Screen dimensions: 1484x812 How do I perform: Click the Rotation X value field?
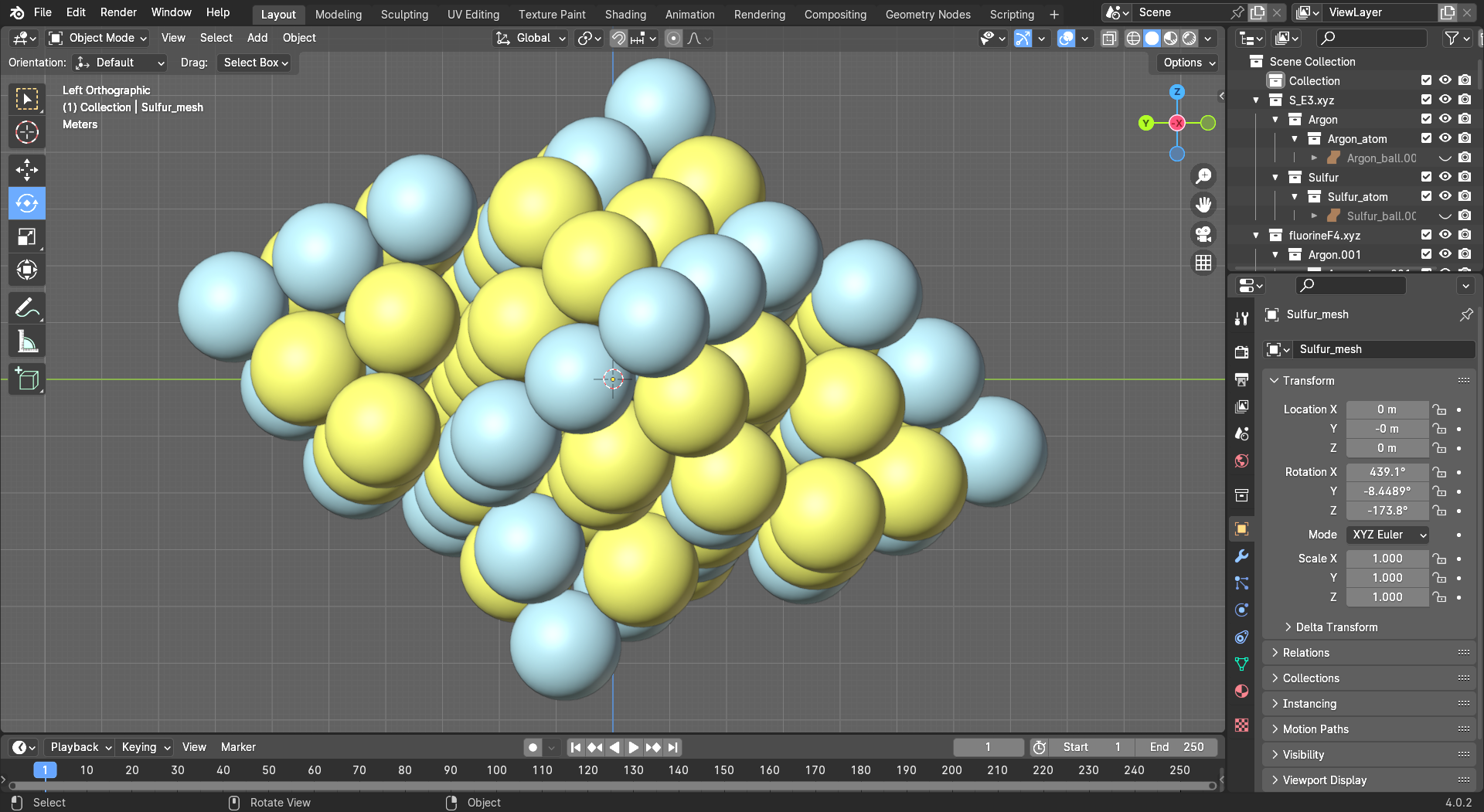[x=1387, y=472]
